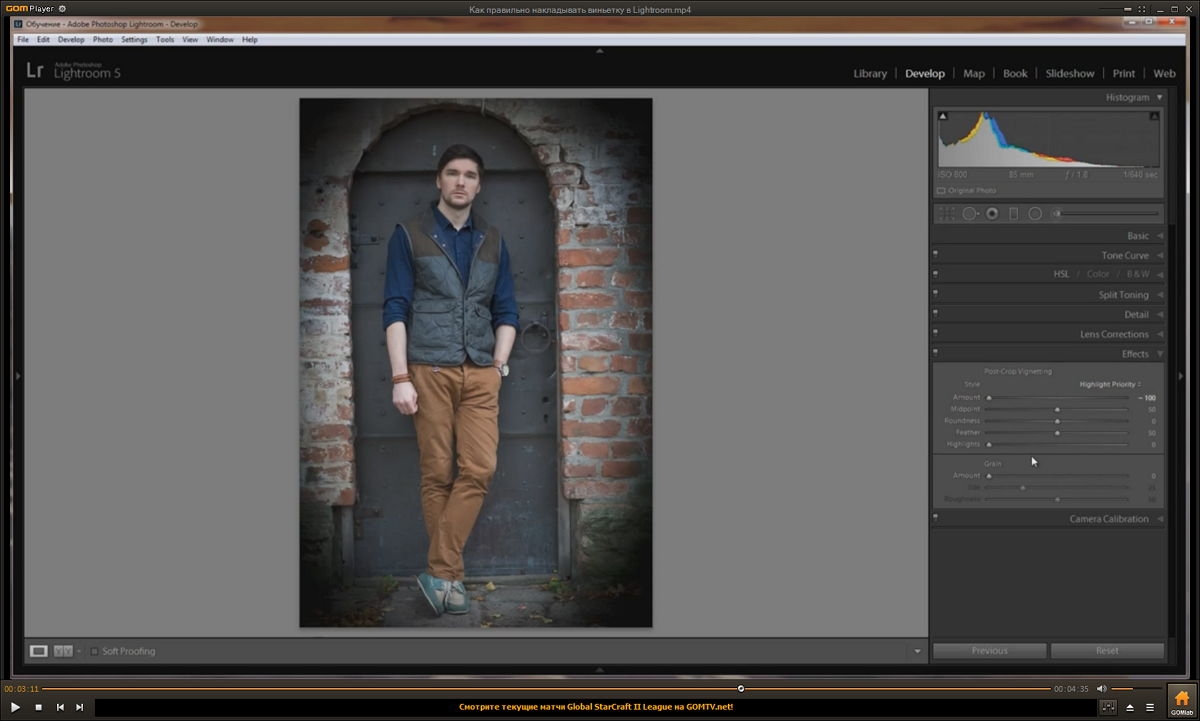Expand the Detail panel

1159,314
